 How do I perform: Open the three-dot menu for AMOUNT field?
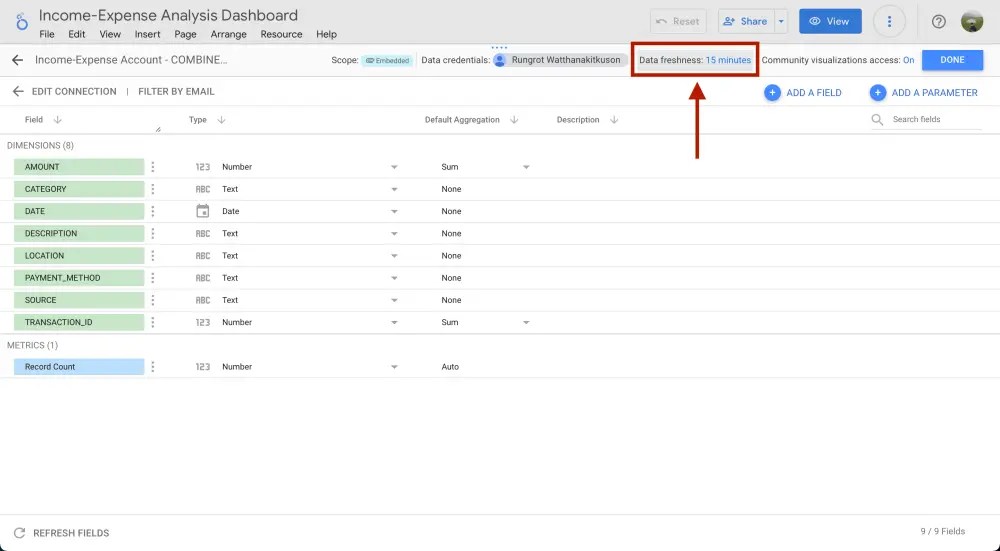[x=153, y=167]
